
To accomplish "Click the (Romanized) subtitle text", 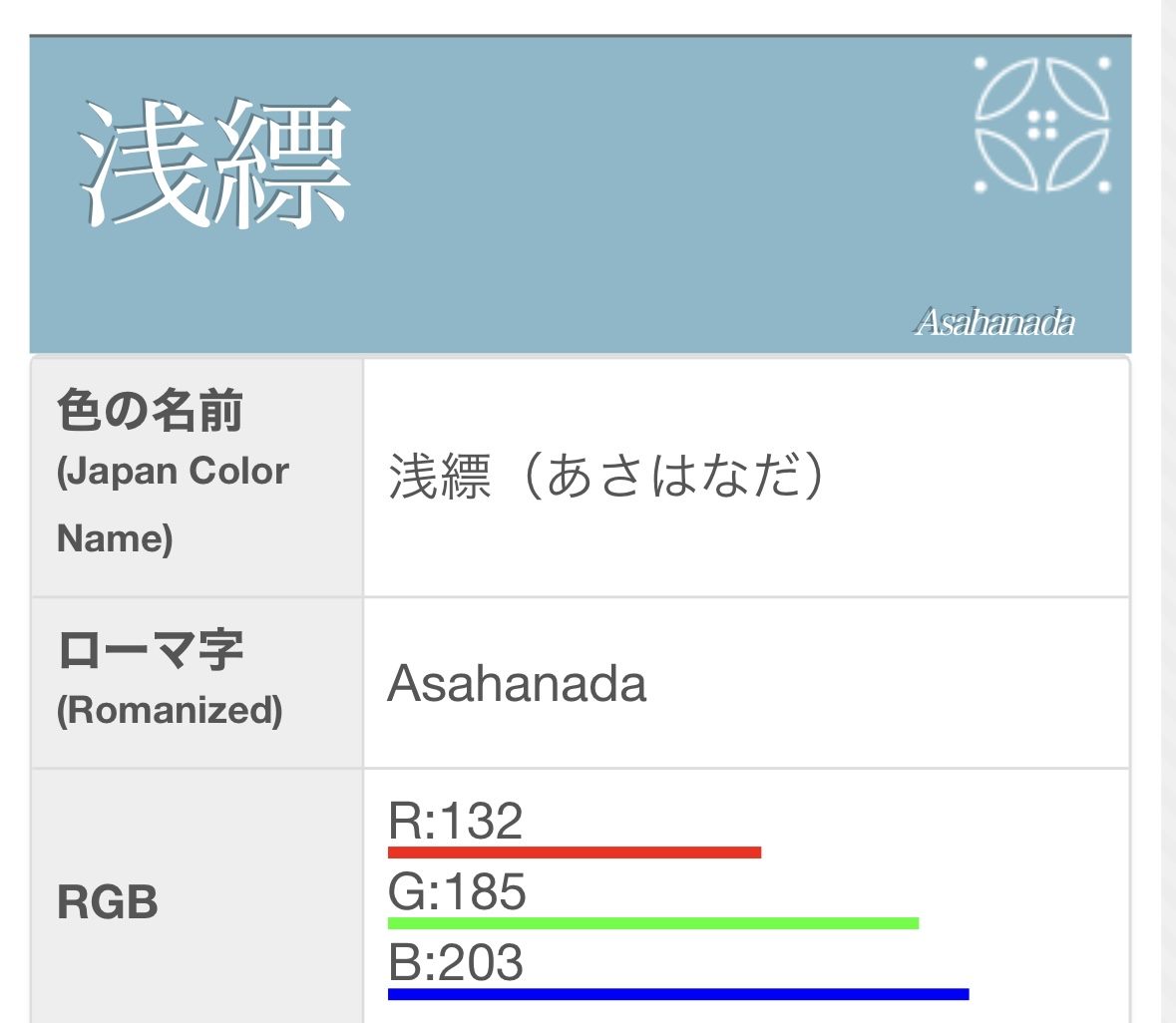I will pyautogui.click(x=171, y=710).
